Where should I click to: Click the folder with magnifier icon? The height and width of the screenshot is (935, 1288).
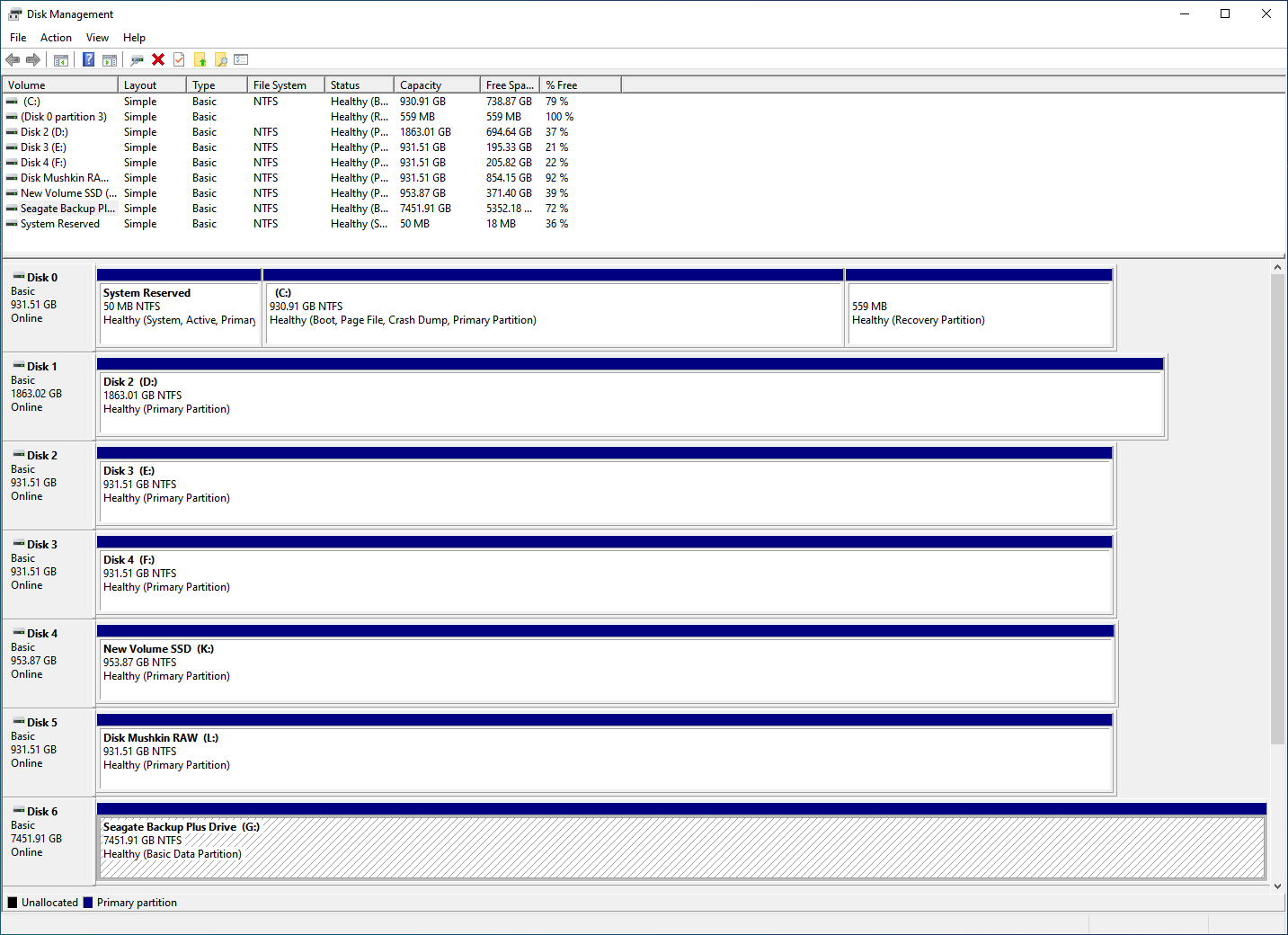coord(220,59)
